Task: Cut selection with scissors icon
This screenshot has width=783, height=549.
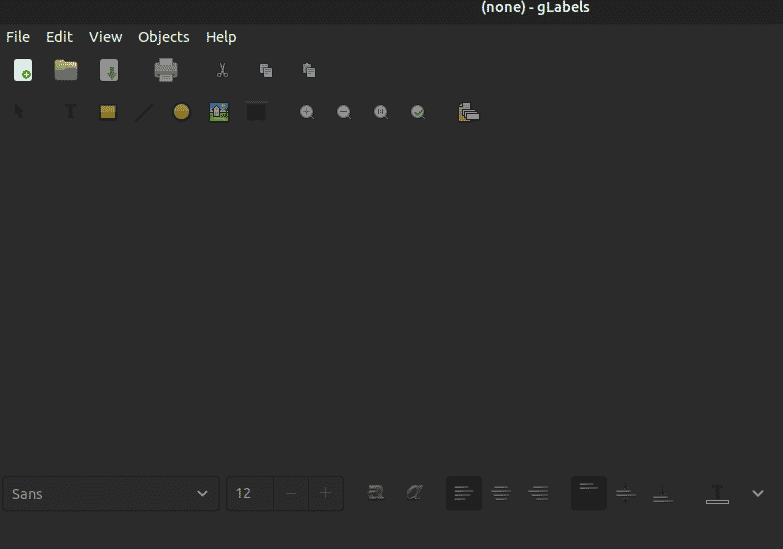Action: (x=223, y=70)
